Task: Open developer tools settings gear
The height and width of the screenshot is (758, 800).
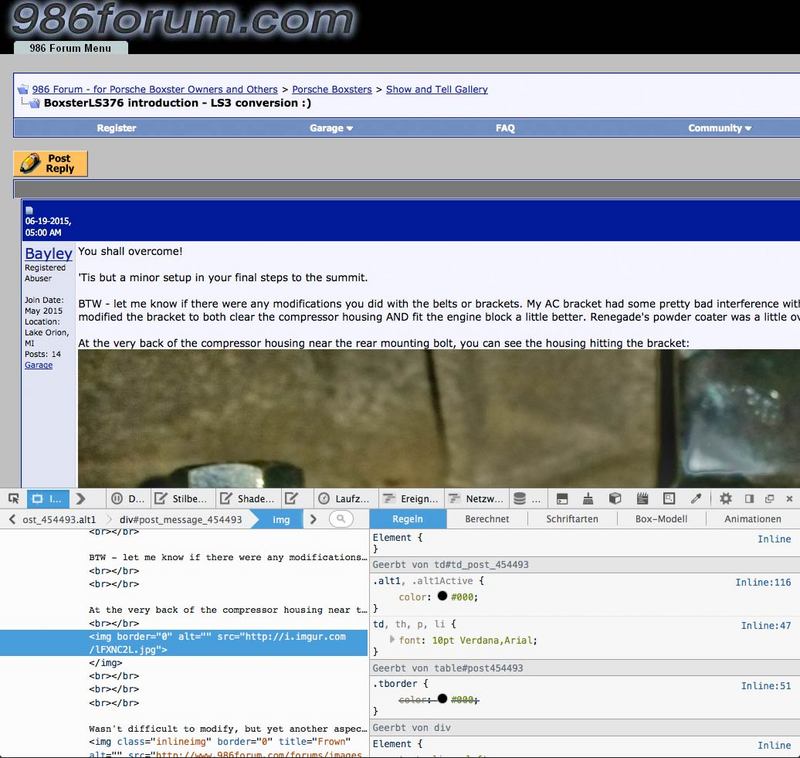Action: tap(726, 498)
